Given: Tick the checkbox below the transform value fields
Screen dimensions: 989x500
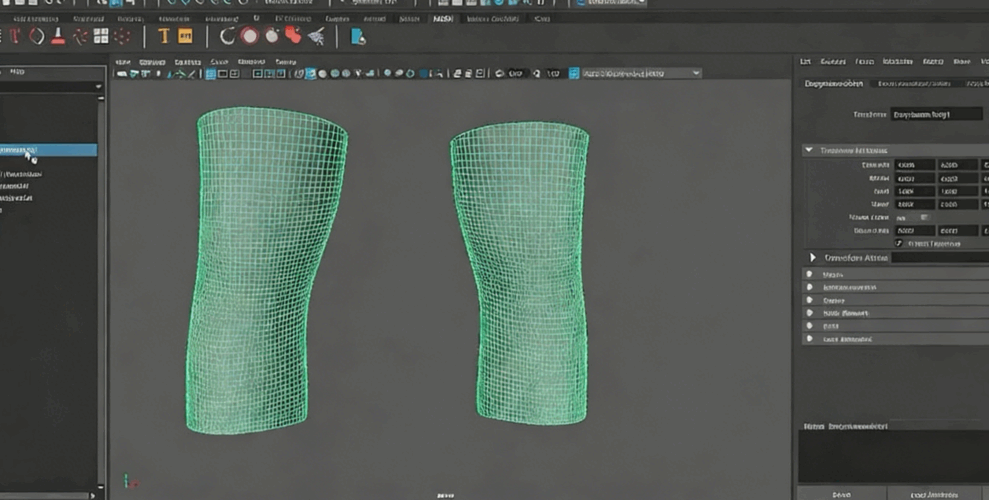Looking at the screenshot, I should pyautogui.click(x=898, y=243).
